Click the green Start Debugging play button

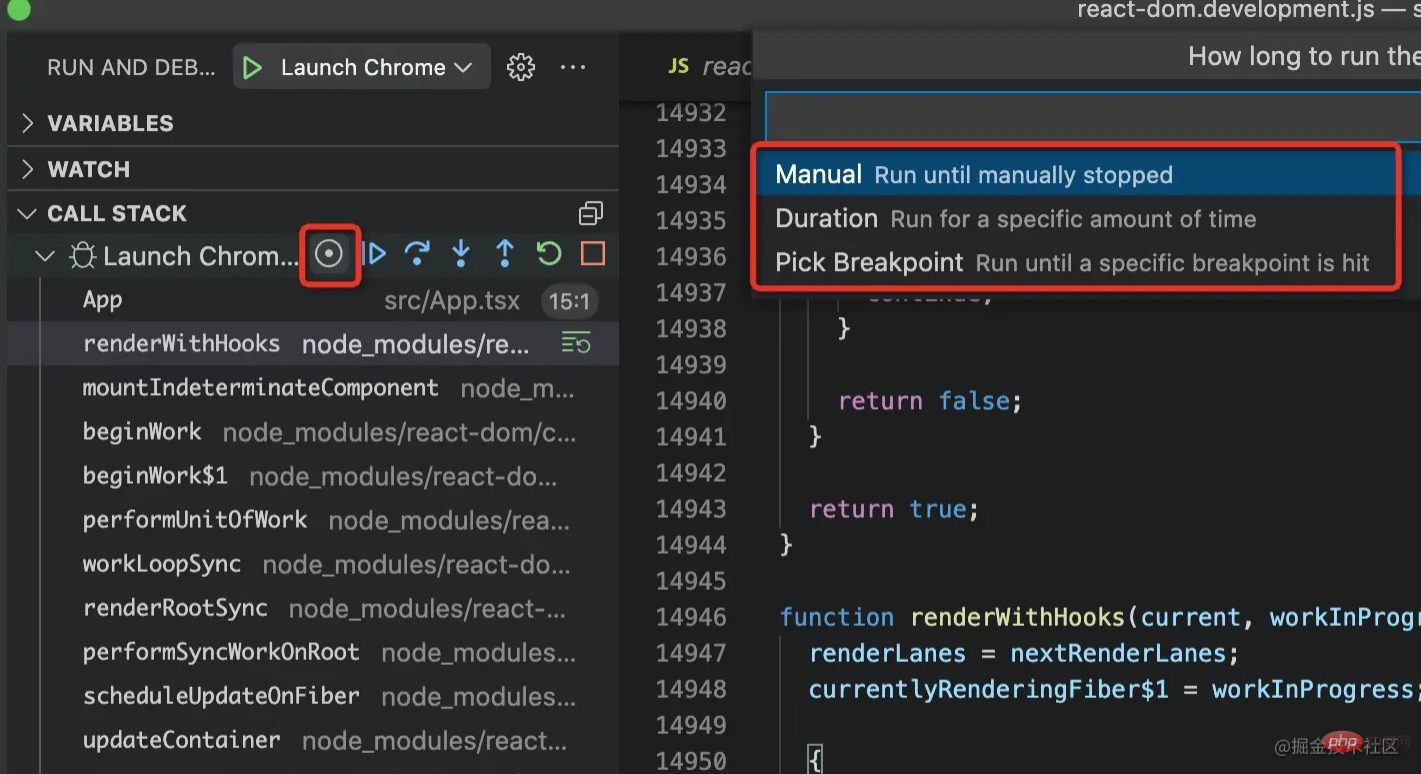coord(253,67)
